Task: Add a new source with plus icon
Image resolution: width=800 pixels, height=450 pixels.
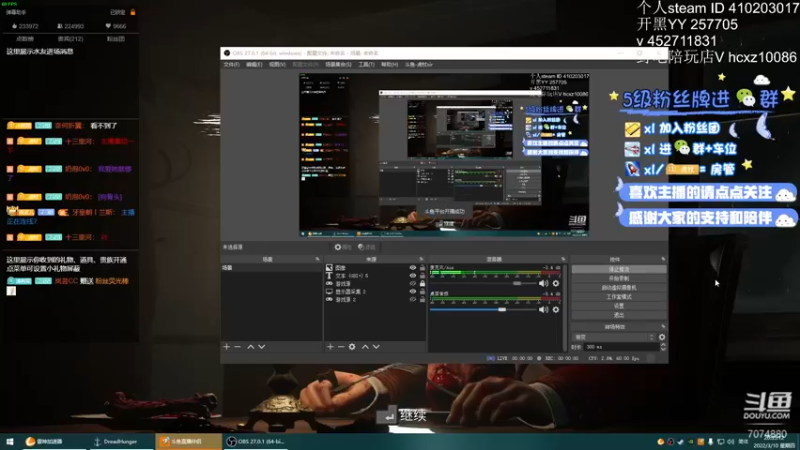Action: (330, 347)
